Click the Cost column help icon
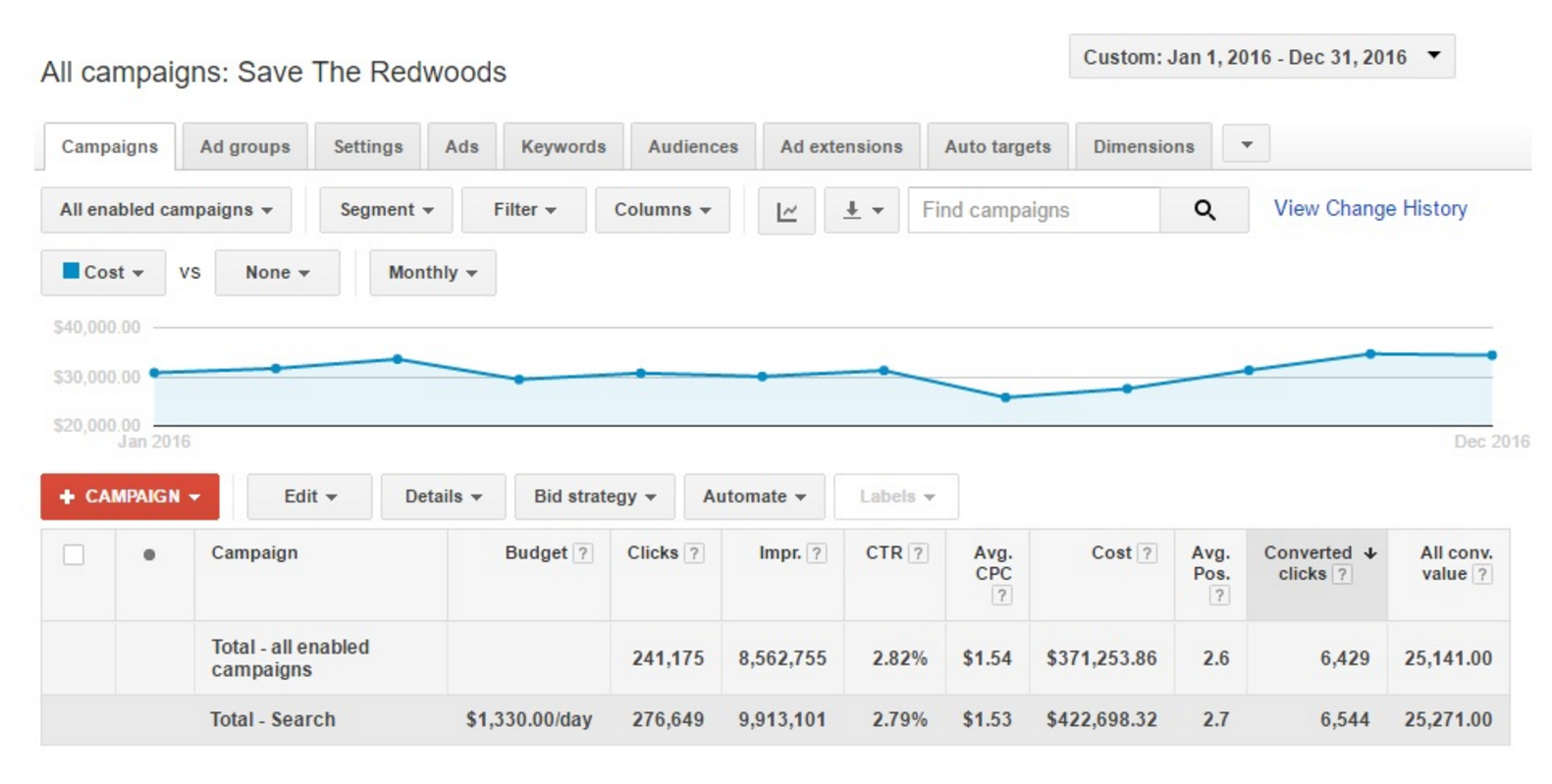Screen dimensions: 1552x784 [1147, 553]
